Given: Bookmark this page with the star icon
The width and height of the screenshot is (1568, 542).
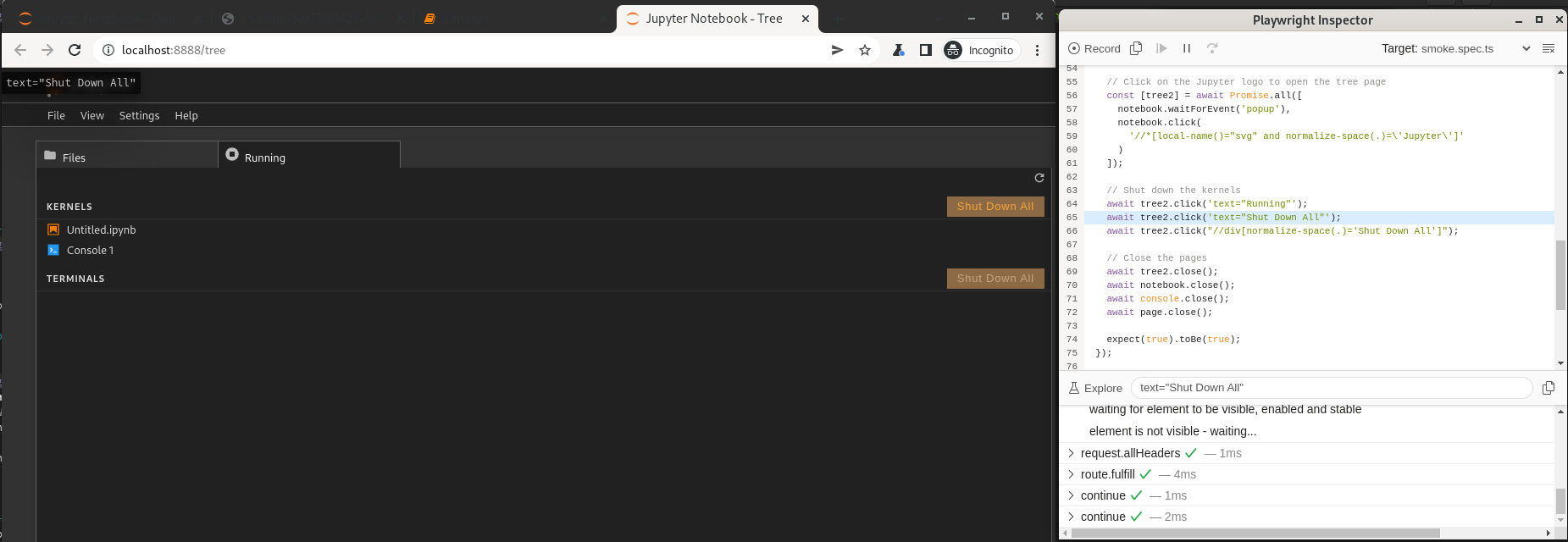Looking at the screenshot, I should click(x=865, y=50).
